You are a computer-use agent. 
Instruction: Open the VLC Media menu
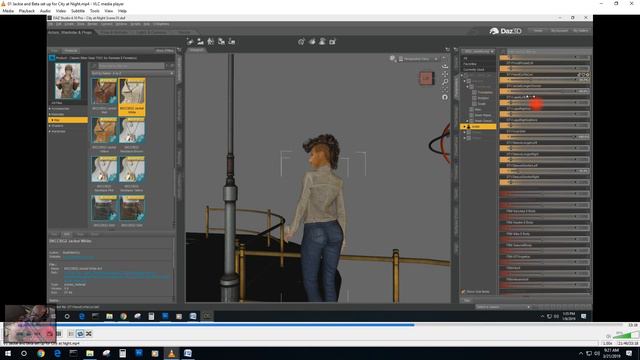[8, 11]
